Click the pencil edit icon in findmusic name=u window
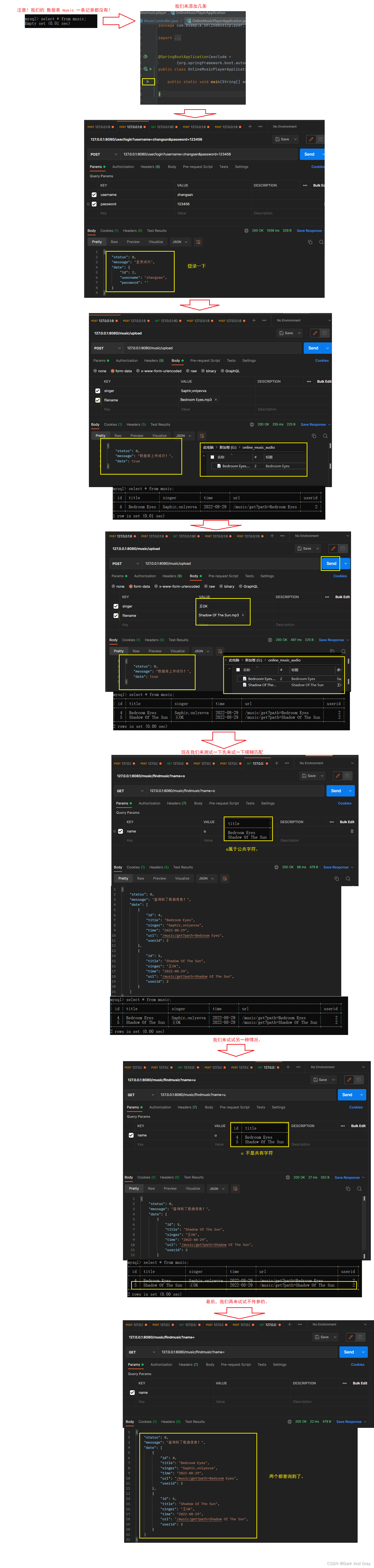The width and height of the screenshot is (374, 1568). [349, 1079]
